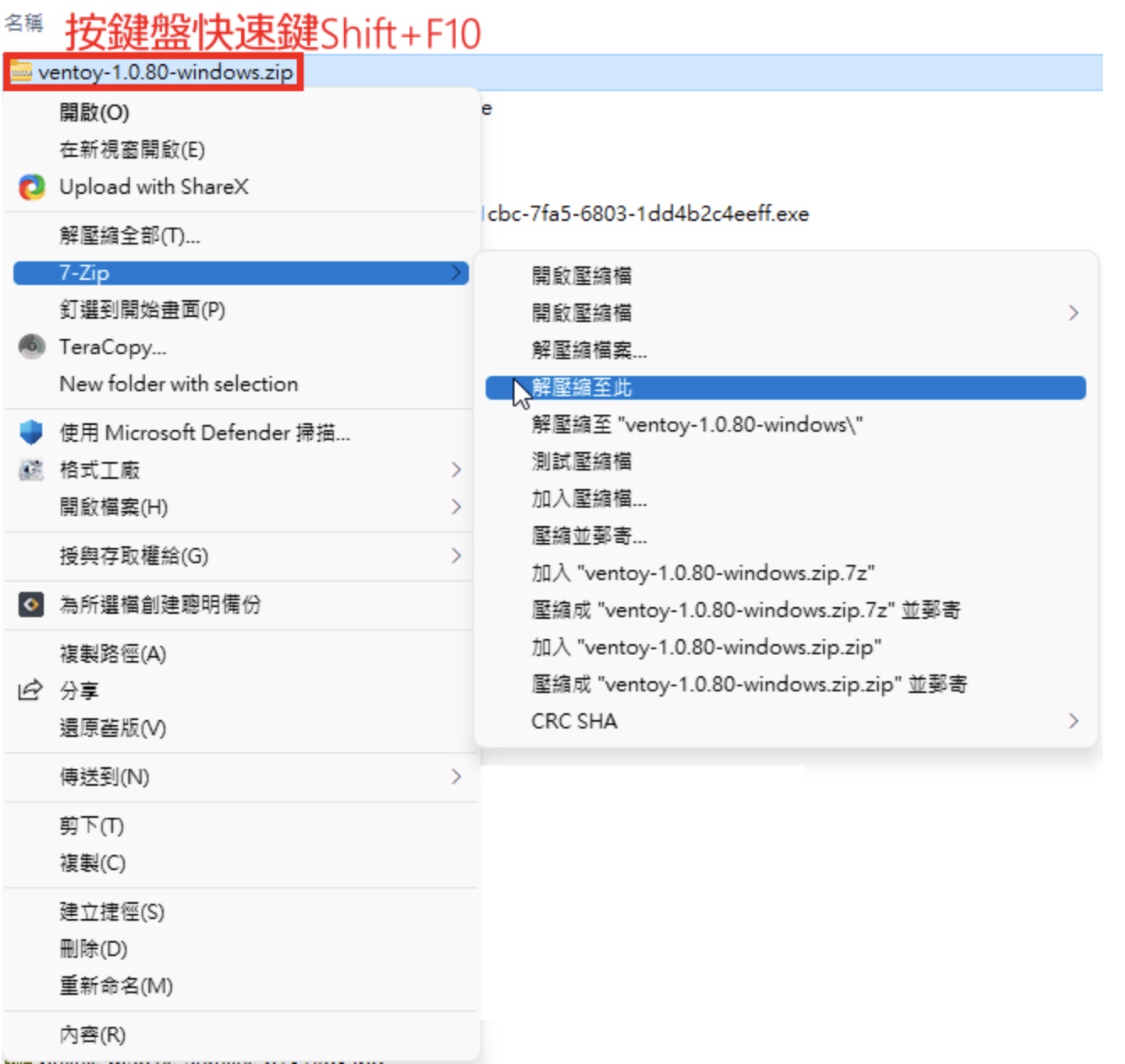The width and height of the screenshot is (1125, 1064).
Task: Click the 格式工廠 icon
Action: (x=31, y=470)
